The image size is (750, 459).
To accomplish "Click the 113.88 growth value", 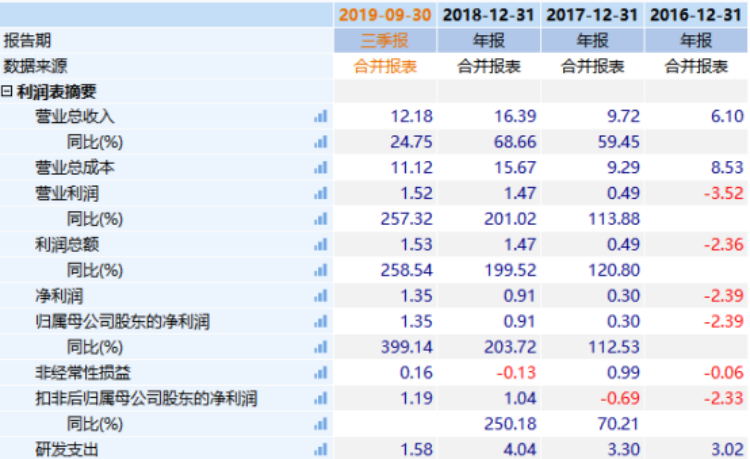I will point(614,219).
